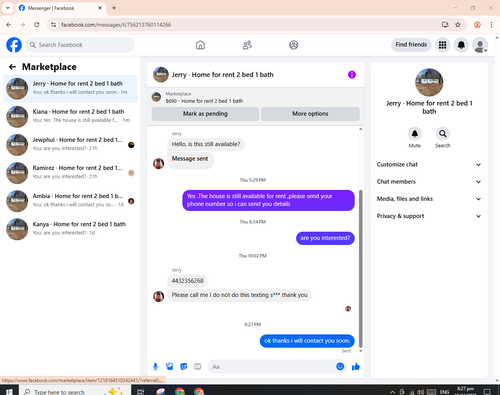
Task: Open the Chrome three-dot menu
Action: click(491, 25)
